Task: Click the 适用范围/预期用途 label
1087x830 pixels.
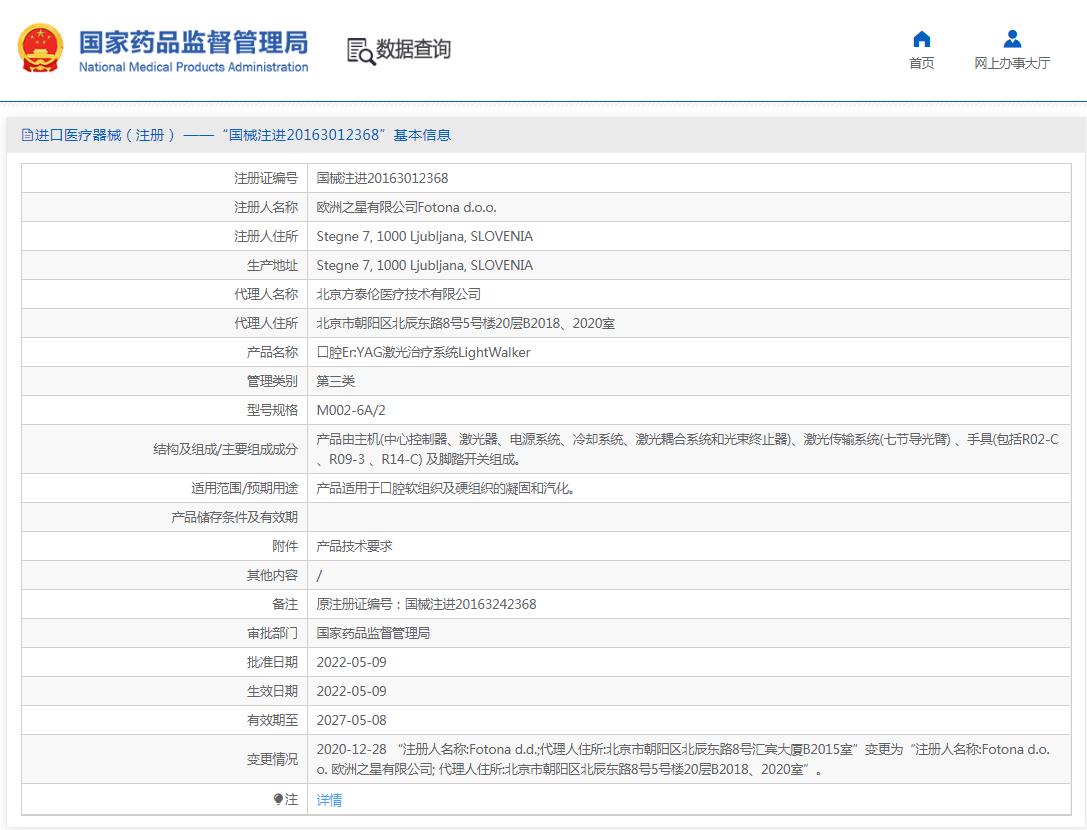Action: [x=245, y=488]
